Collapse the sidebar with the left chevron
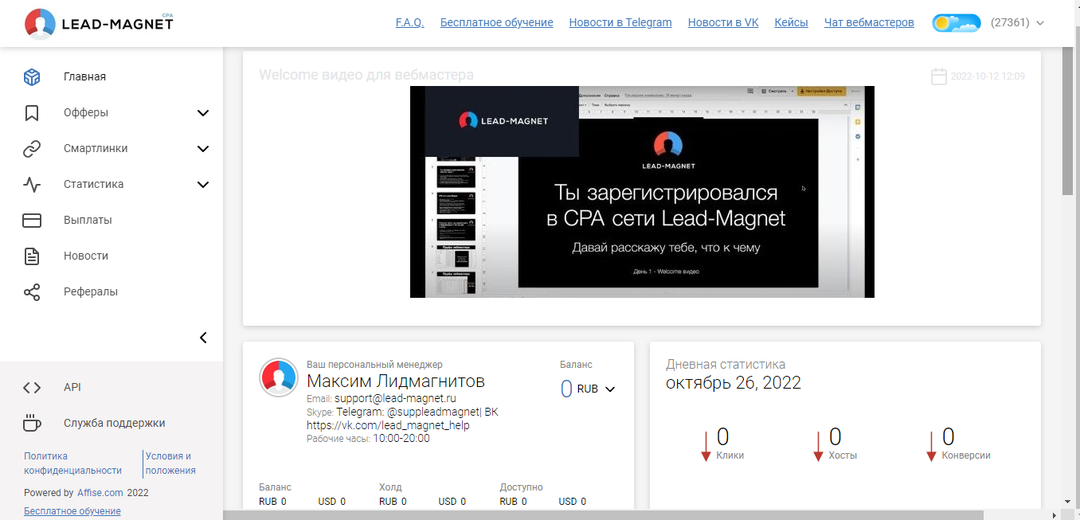Image resolution: width=1080 pixels, height=520 pixels. click(x=202, y=337)
